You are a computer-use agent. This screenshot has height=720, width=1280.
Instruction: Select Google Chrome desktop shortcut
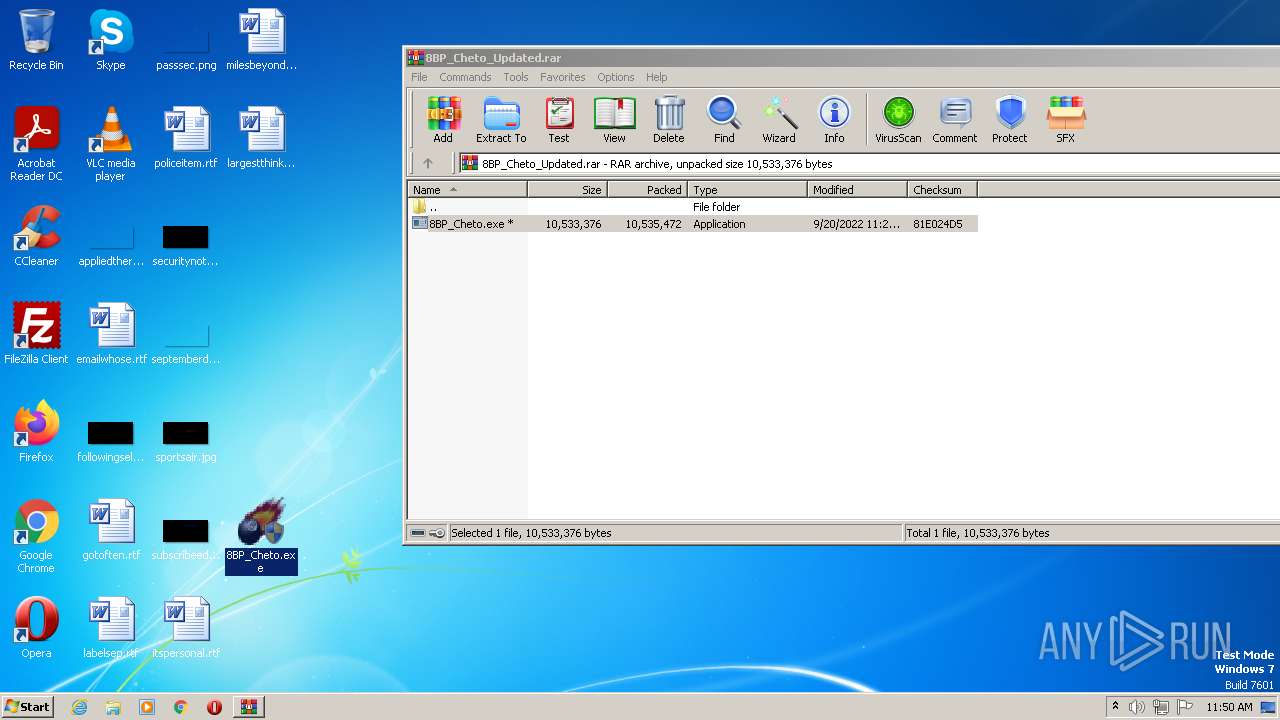pos(36,536)
